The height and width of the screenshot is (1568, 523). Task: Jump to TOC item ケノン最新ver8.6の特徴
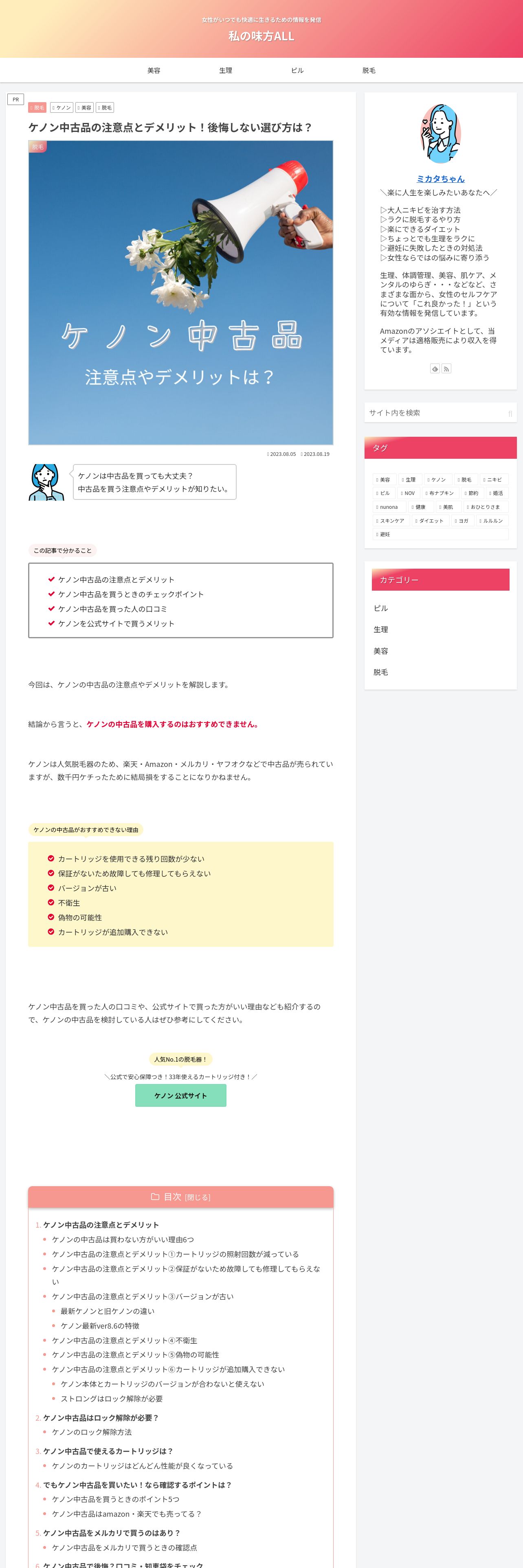(x=100, y=1326)
